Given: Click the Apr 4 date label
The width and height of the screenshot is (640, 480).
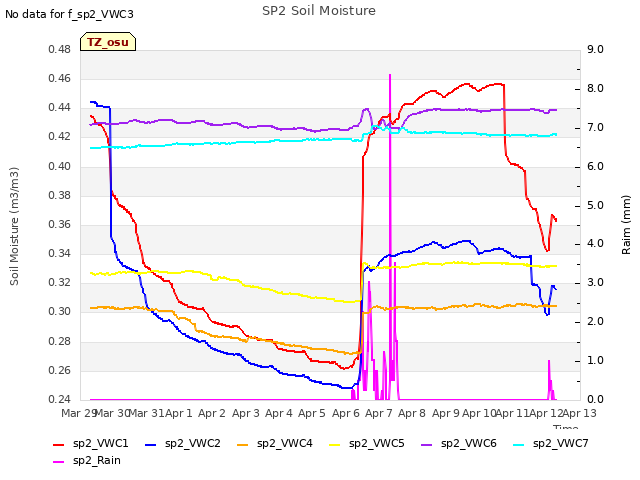Looking at the screenshot, I should pyautogui.click(x=279, y=413).
